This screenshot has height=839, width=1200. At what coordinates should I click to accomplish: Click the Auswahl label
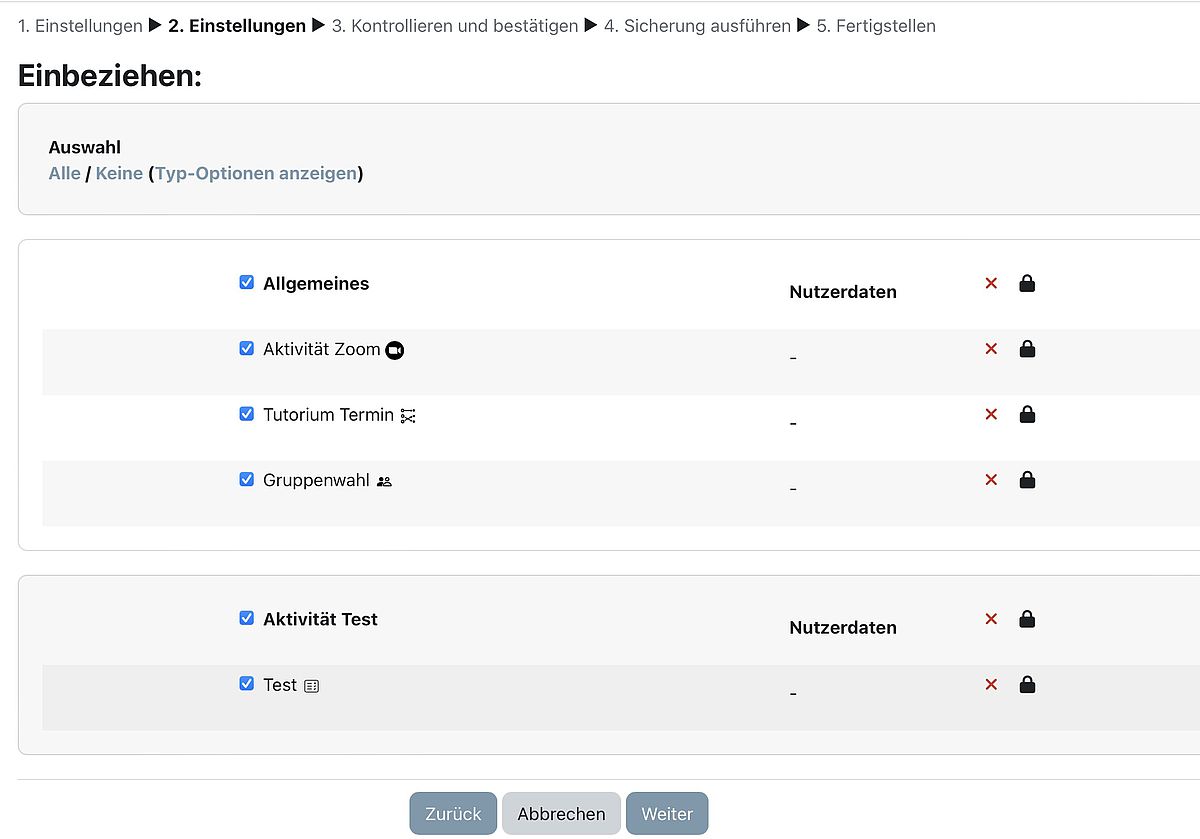84,147
